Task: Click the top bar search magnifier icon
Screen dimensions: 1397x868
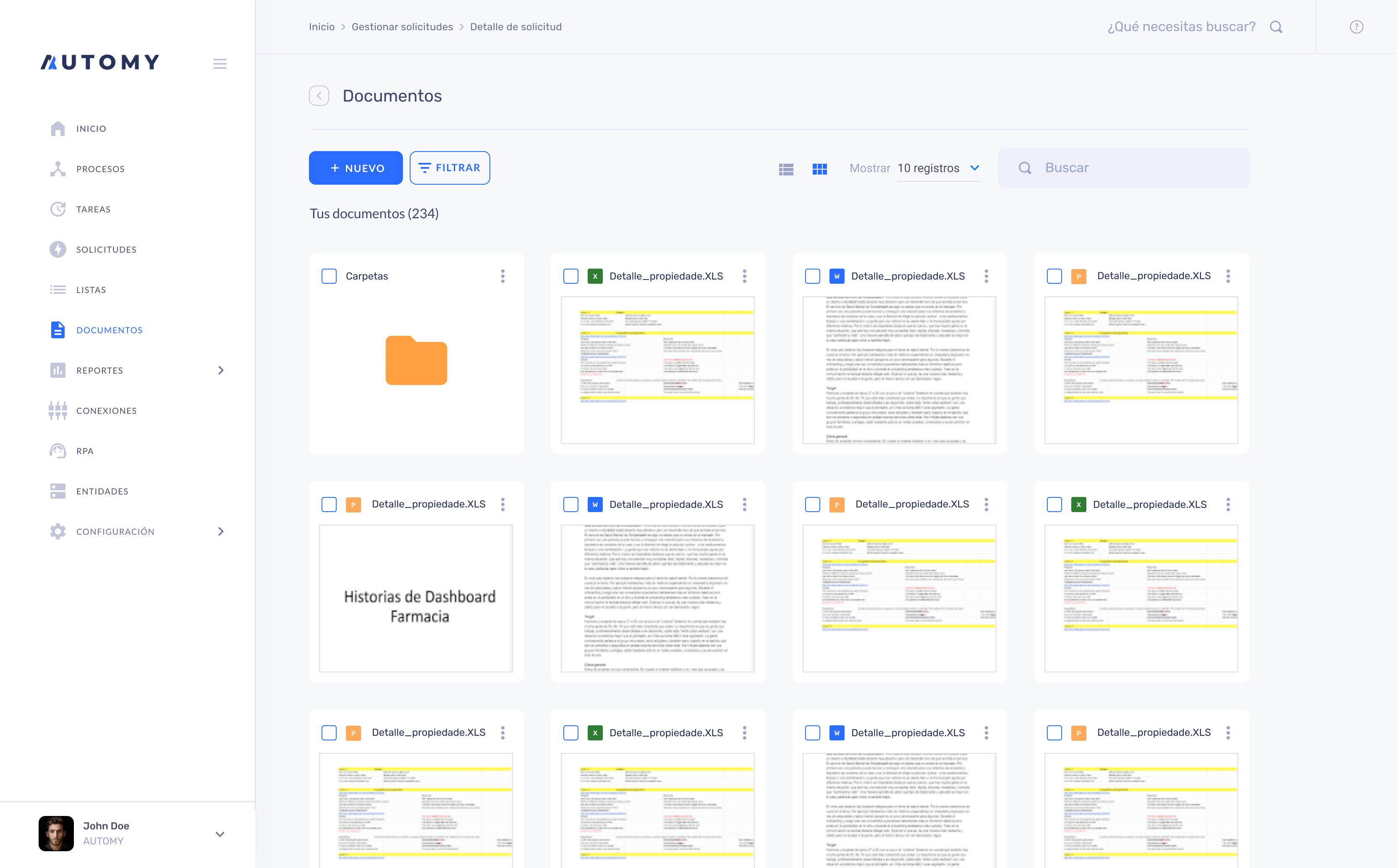Action: [x=1275, y=27]
